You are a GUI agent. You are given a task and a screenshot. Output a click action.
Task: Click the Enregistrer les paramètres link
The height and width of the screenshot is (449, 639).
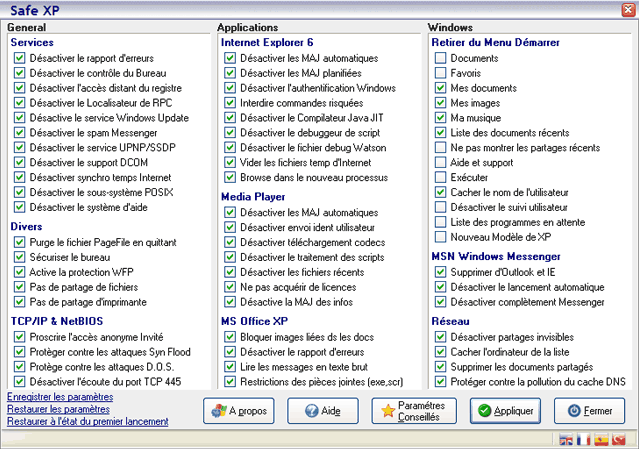click(60, 396)
